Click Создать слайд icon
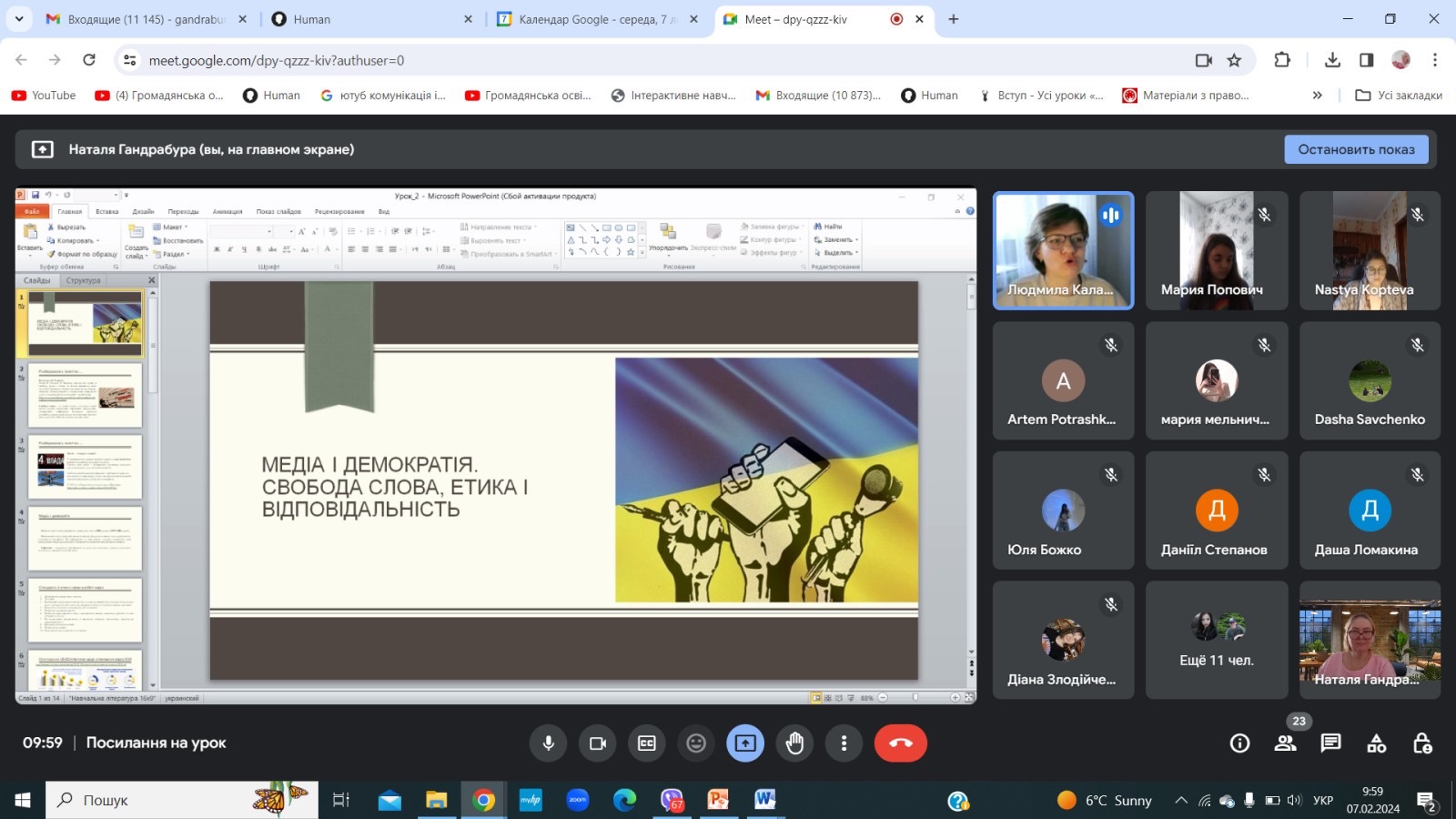This screenshot has height=819, width=1456. 136,231
